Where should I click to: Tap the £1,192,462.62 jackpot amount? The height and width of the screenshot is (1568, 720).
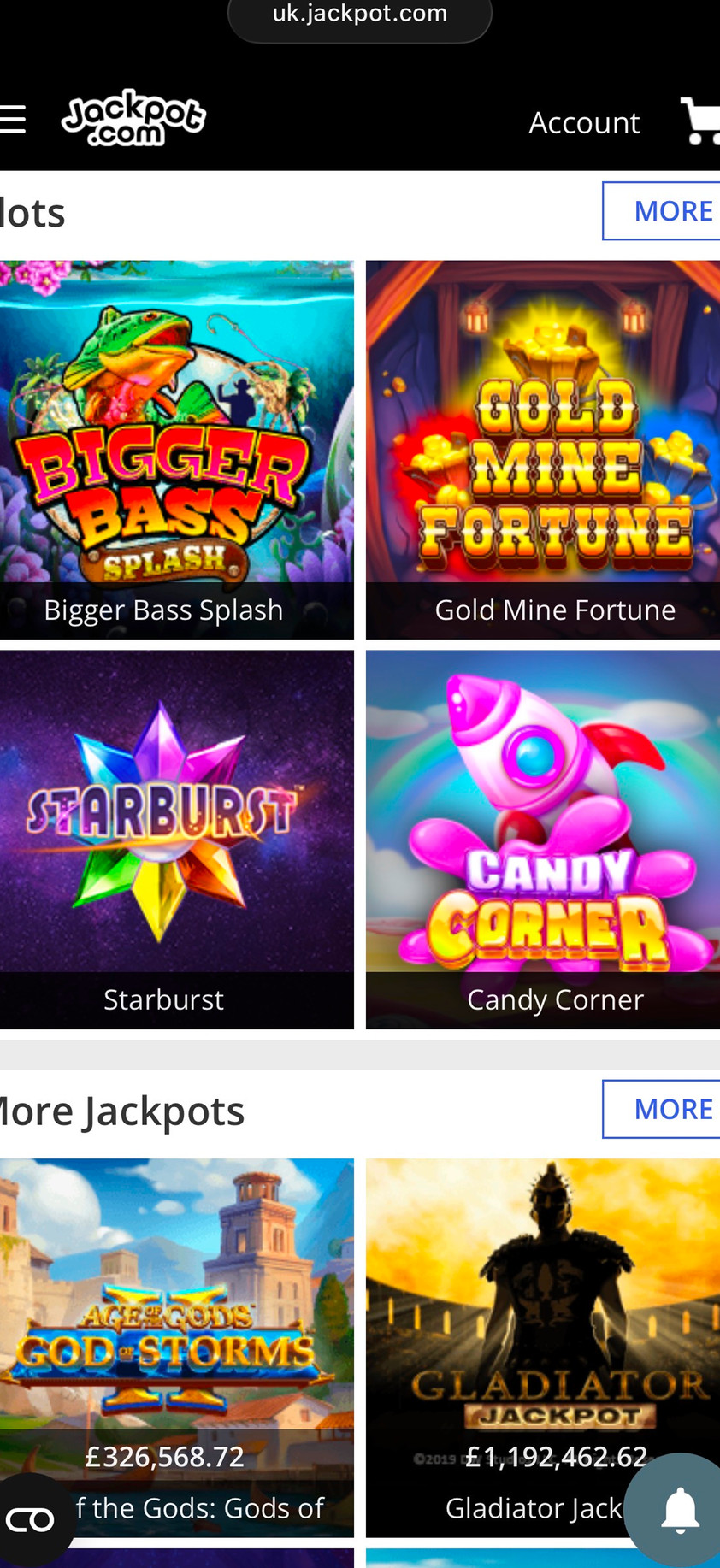556,1456
